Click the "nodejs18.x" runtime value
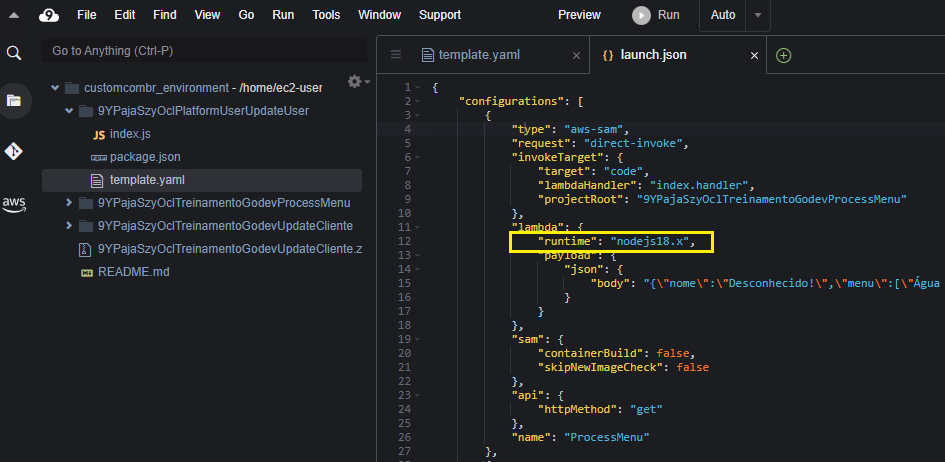This screenshot has height=462, width=945. [650, 242]
